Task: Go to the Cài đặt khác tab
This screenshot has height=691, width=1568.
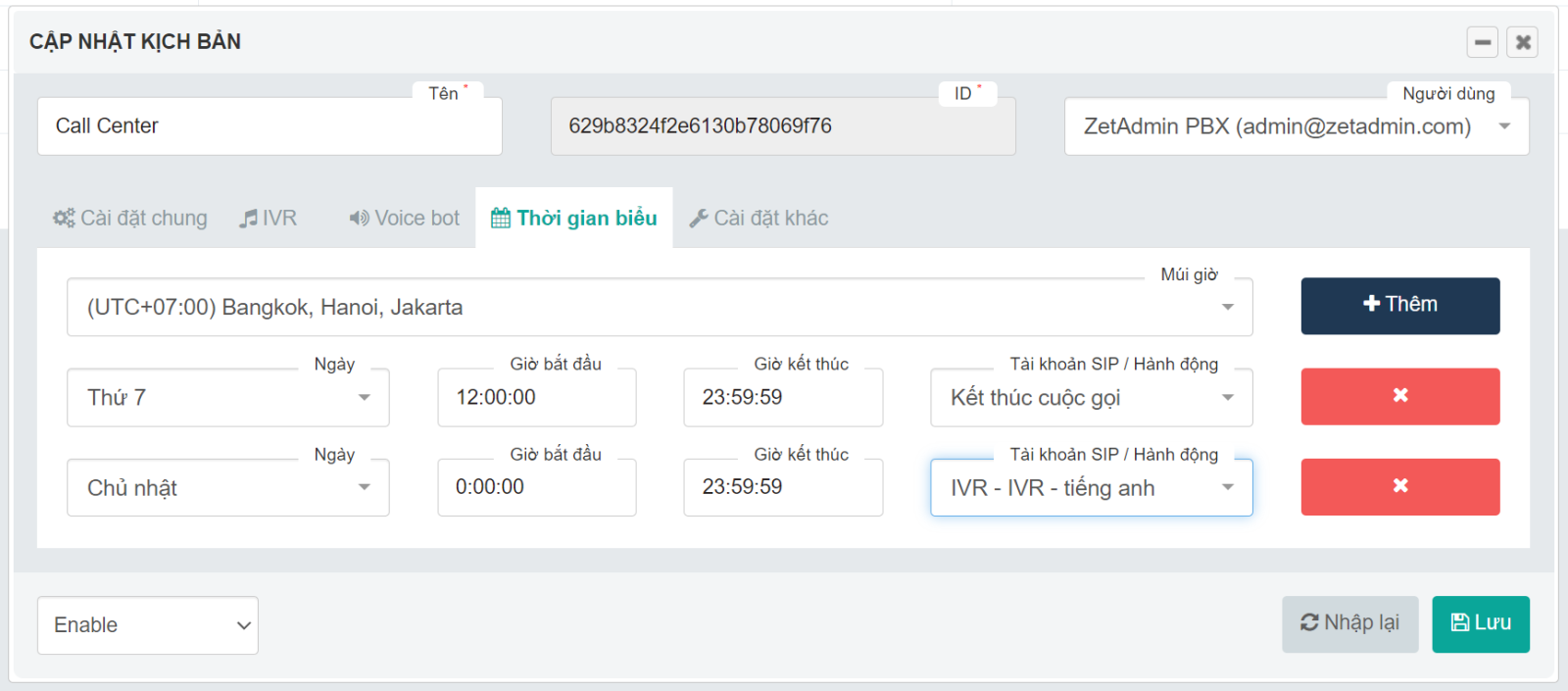Action: pos(759,218)
